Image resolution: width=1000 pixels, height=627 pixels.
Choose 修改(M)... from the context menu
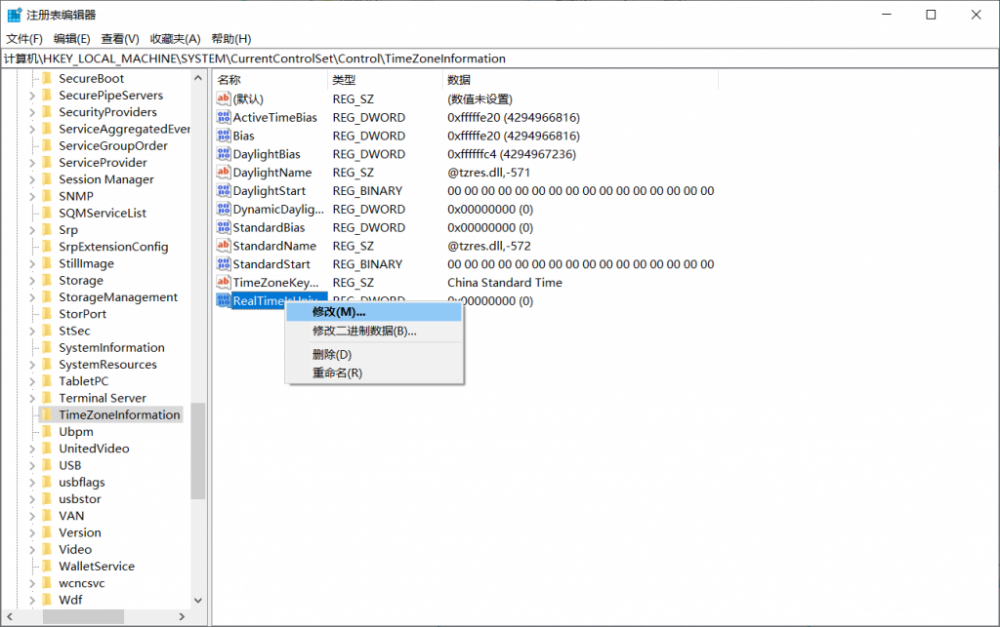point(338,313)
